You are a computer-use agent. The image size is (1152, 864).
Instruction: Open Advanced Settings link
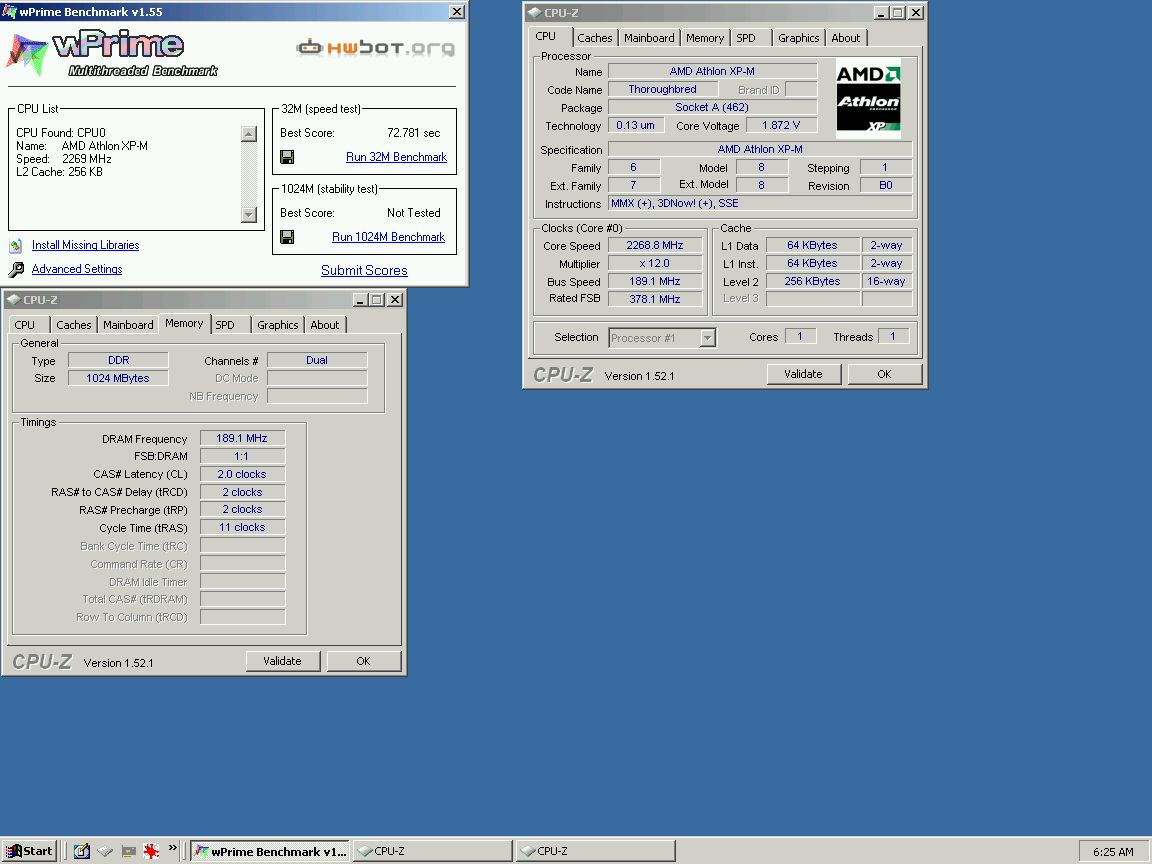[x=77, y=269]
